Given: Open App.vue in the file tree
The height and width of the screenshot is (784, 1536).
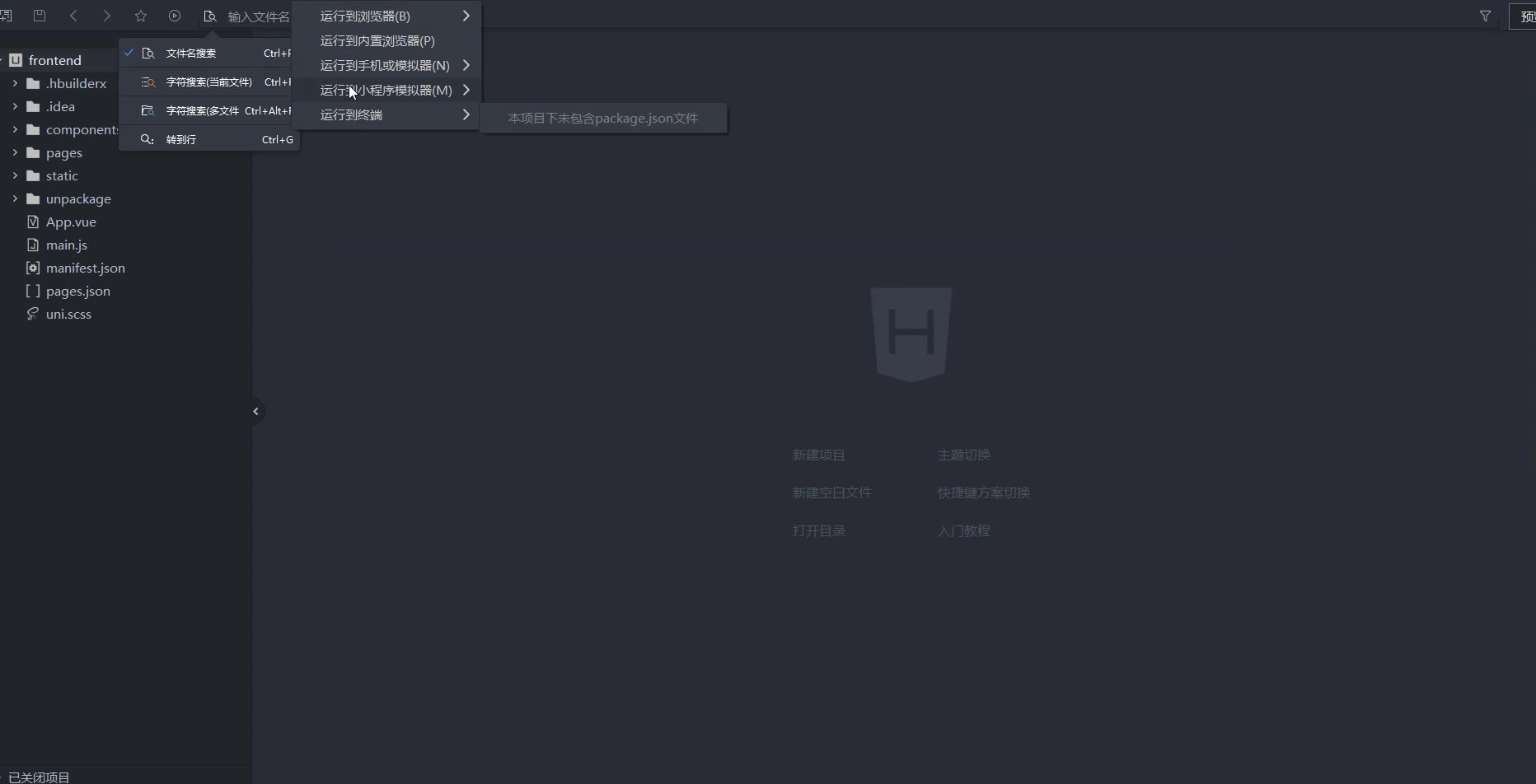Looking at the screenshot, I should 71,222.
